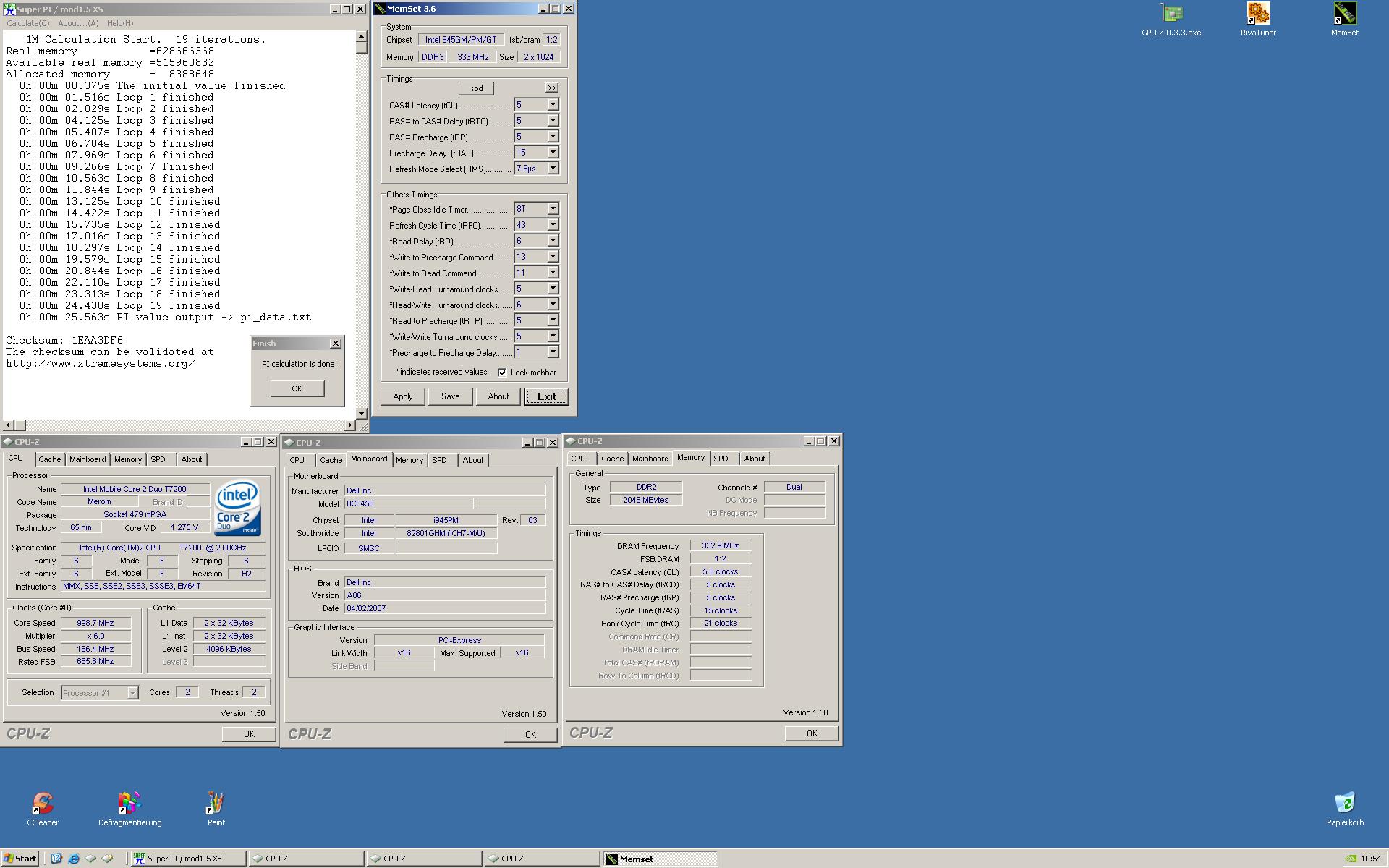Viewport: 1389px width, 868px height.
Task: Click the Start button
Action: click(x=20, y=859)
